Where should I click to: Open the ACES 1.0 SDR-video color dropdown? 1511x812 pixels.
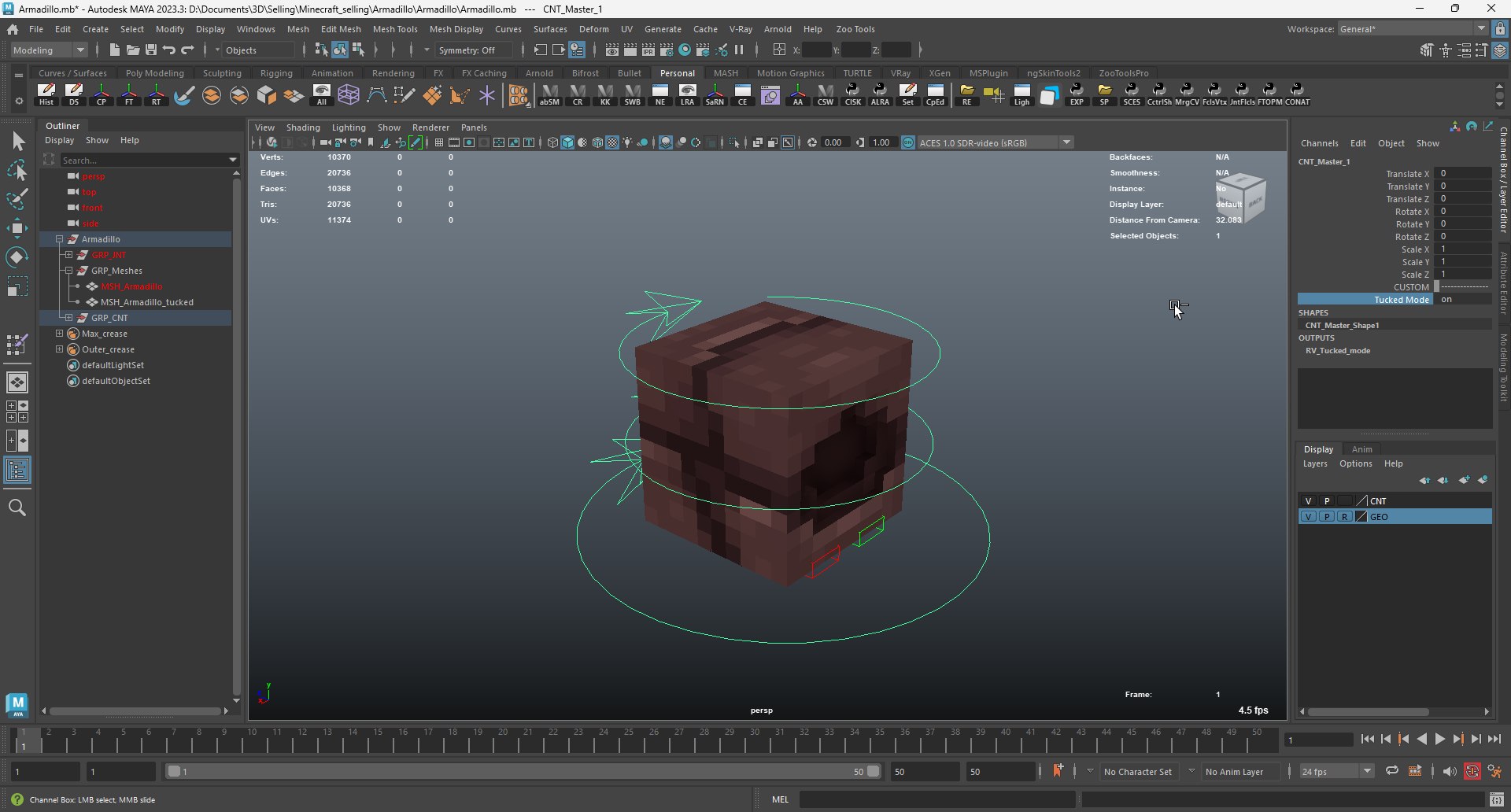coord(995,142)
